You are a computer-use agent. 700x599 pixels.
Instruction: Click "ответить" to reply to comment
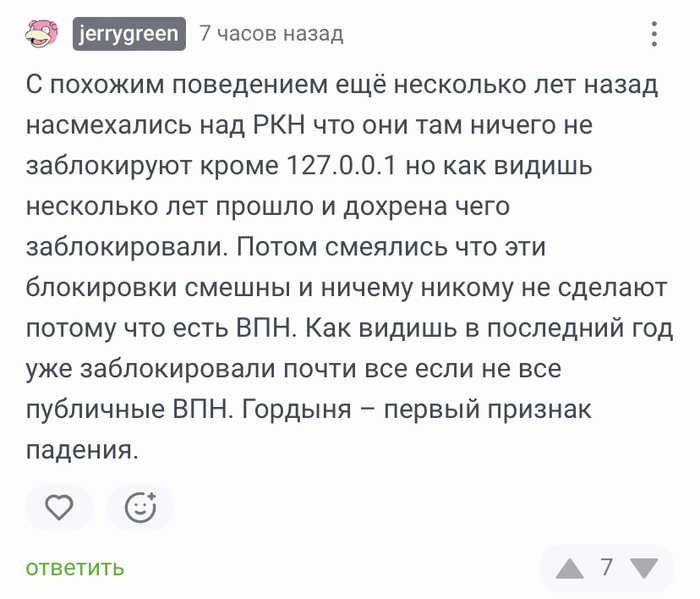(75, 568)
